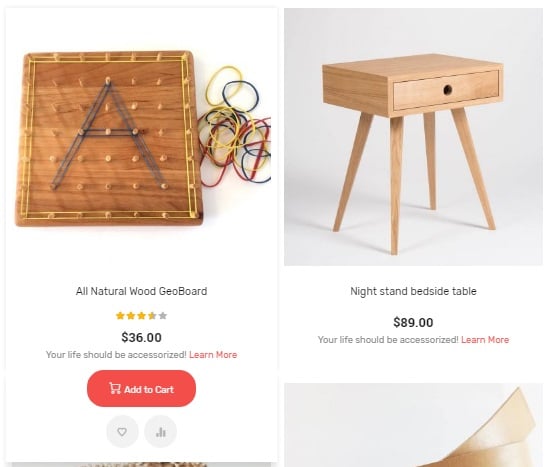
Task: View the night stand product image
Action: pyautogui.click(x=413, y=137)
